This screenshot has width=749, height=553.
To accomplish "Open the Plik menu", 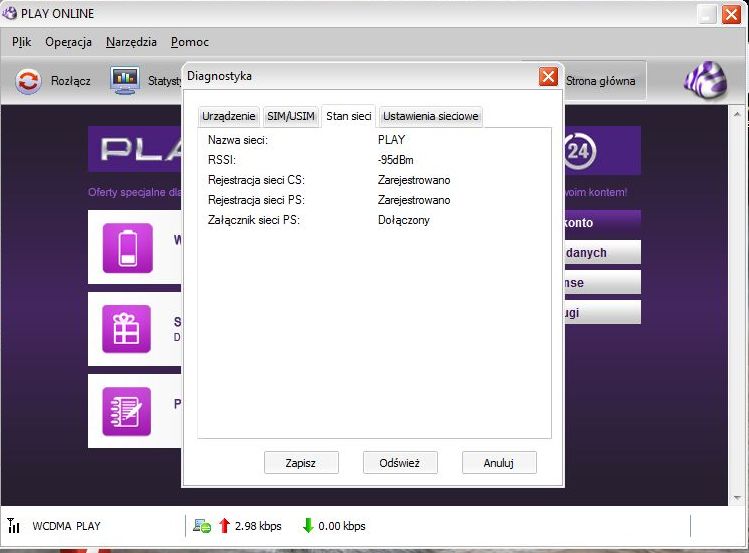I will (22, 42).
